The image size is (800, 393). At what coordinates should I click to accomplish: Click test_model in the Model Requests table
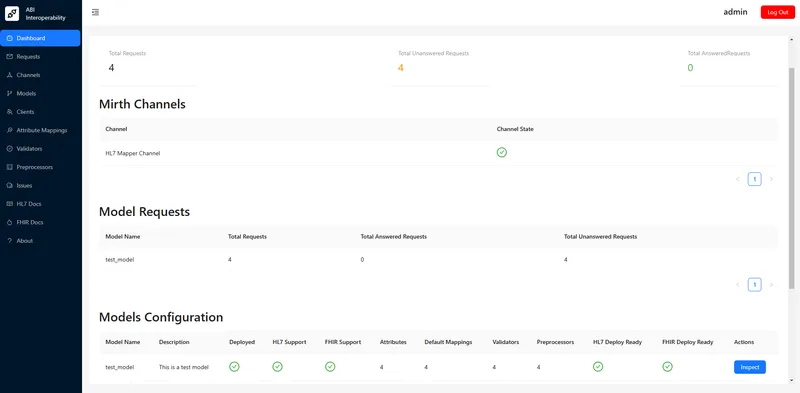120,260
